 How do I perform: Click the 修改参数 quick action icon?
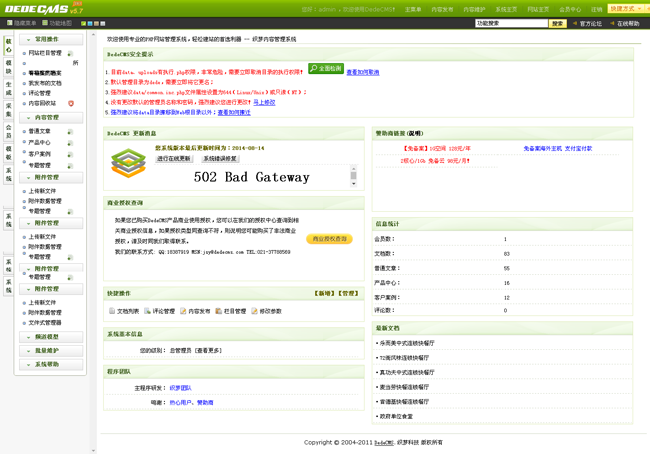point(254,311)
